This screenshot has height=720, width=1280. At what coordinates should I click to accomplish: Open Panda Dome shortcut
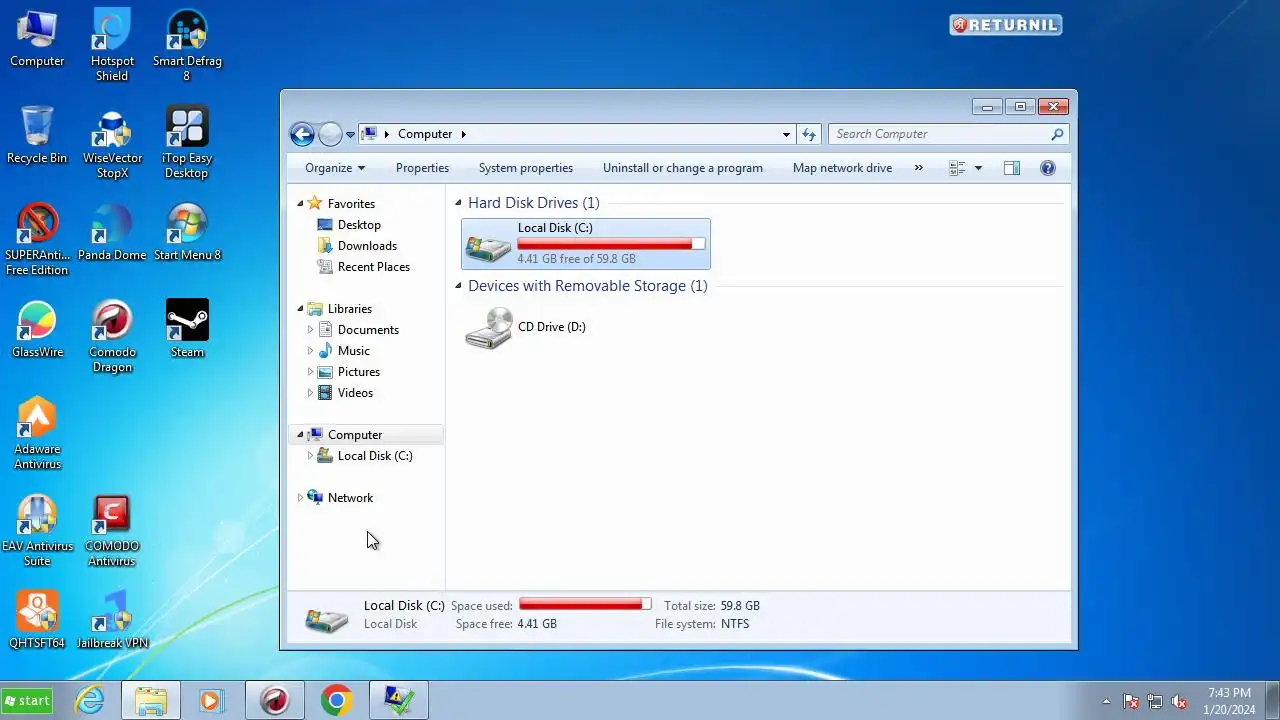[112, 233]
